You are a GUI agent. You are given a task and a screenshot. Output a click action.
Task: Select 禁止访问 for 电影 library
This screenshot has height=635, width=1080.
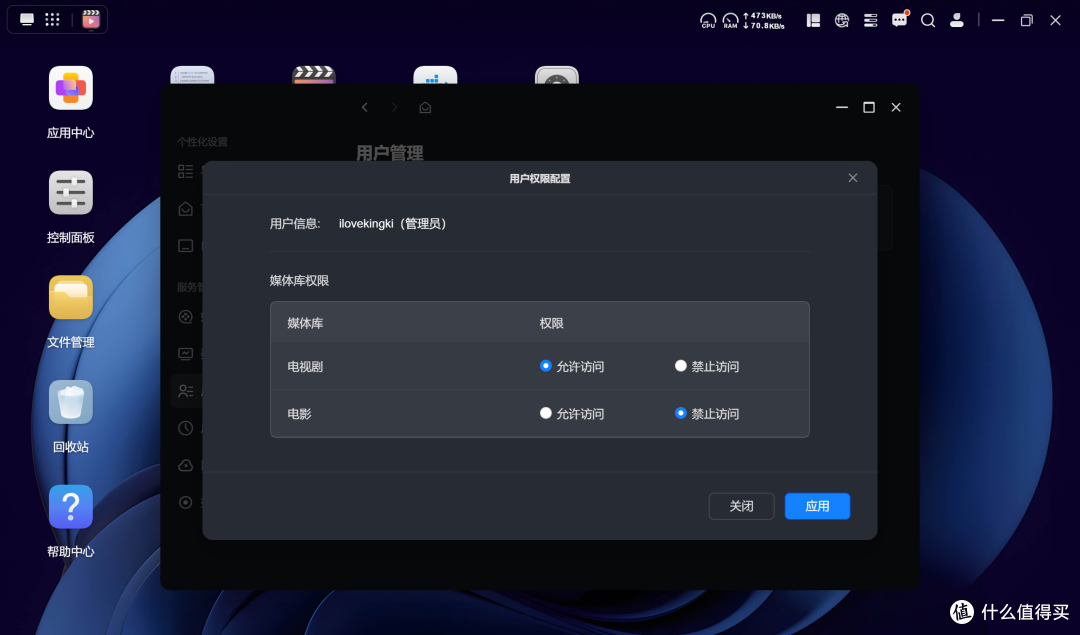(681, 413)
